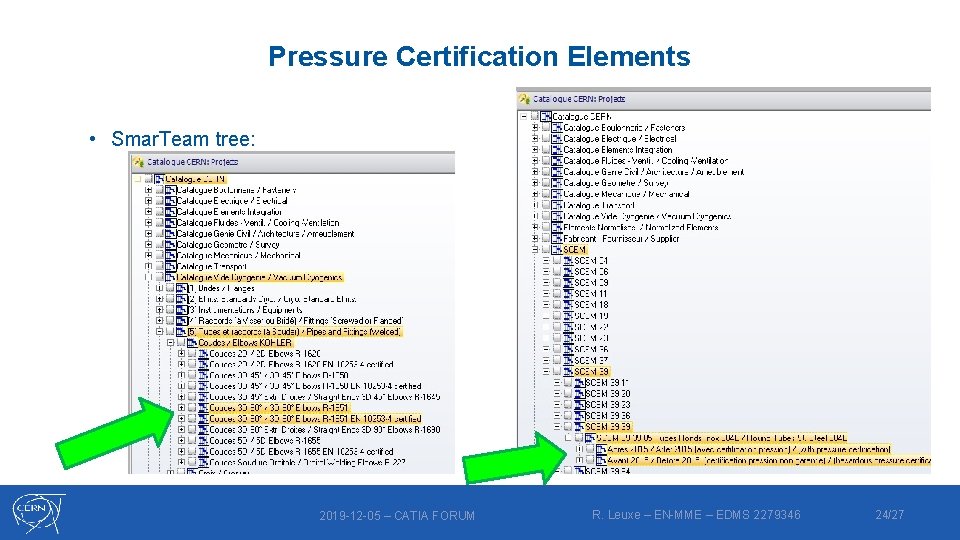Click the icon of 'Straight Ends 3D 90° Elbows R-1690' row
Image resolution: width=960 pixels, height=540 pixels.
[203, 430]
